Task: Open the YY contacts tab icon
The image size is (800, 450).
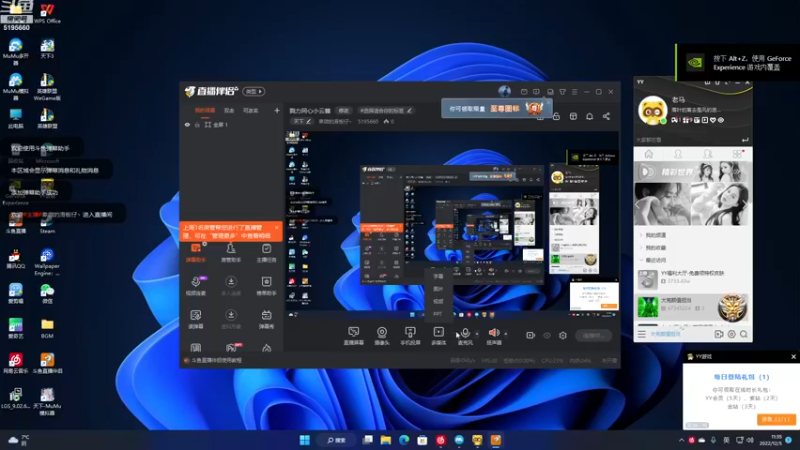Action: coord(678,154)
